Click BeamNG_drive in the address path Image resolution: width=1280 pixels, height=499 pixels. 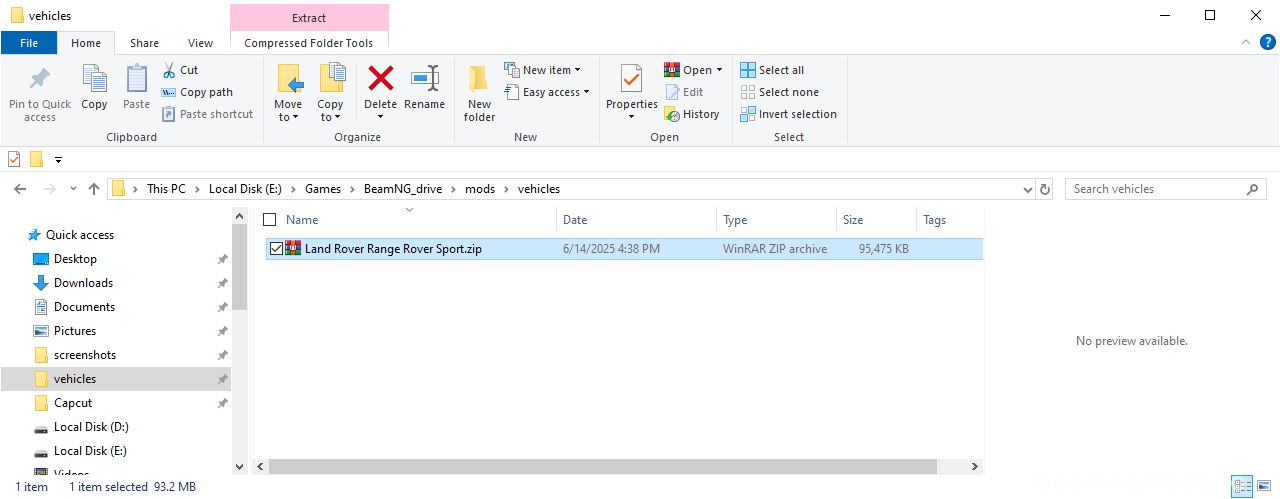(404, 189)
